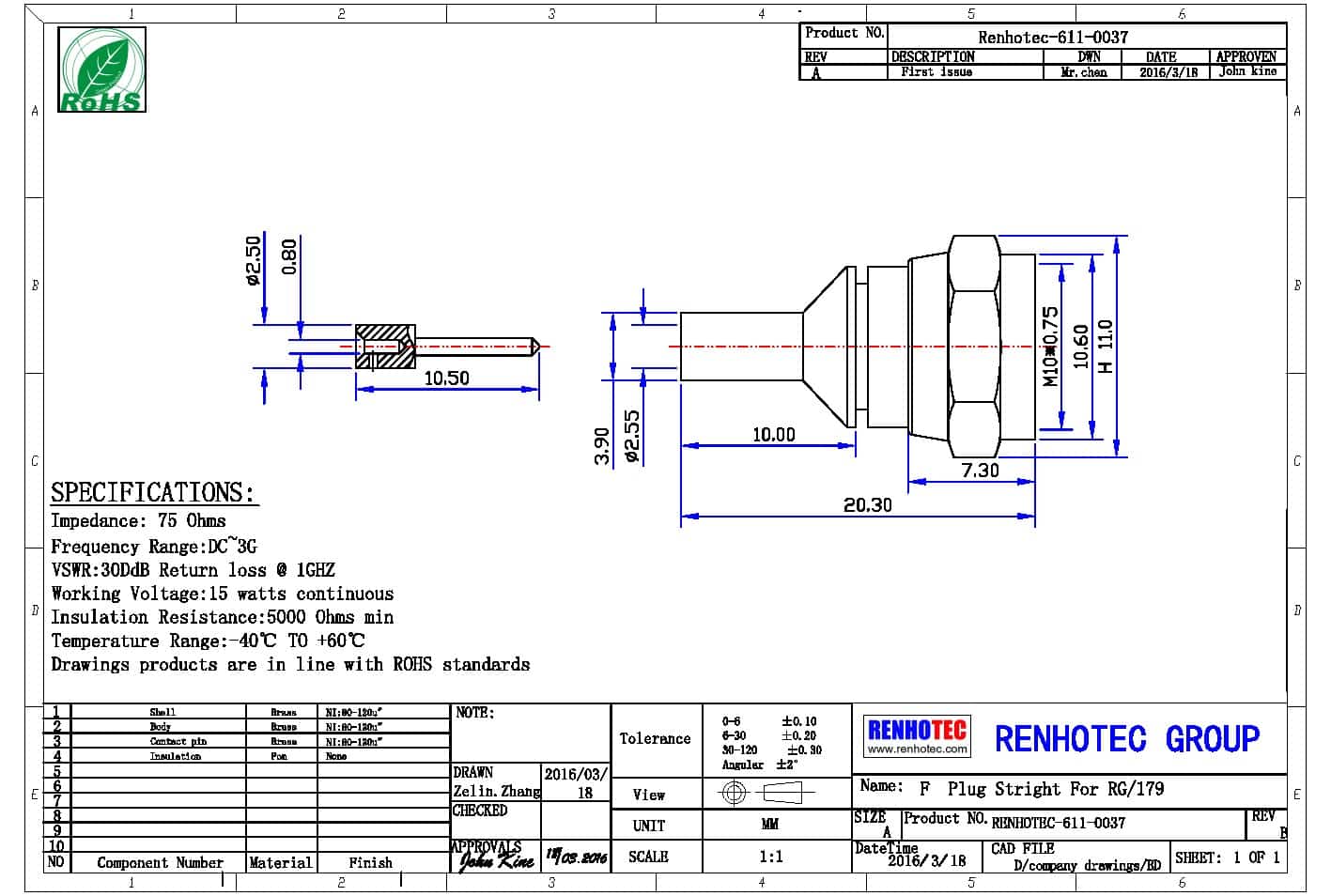This screenshot has width=1331, height=896.
Task: Select the flared cone of the plug
Action: pos(828,346)
